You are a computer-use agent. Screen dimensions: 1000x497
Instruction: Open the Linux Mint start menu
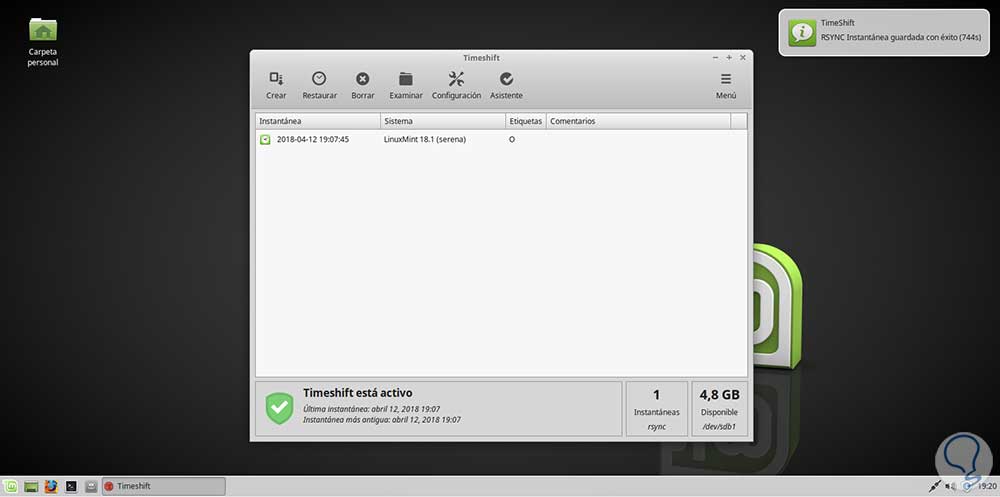coord(10,486)
